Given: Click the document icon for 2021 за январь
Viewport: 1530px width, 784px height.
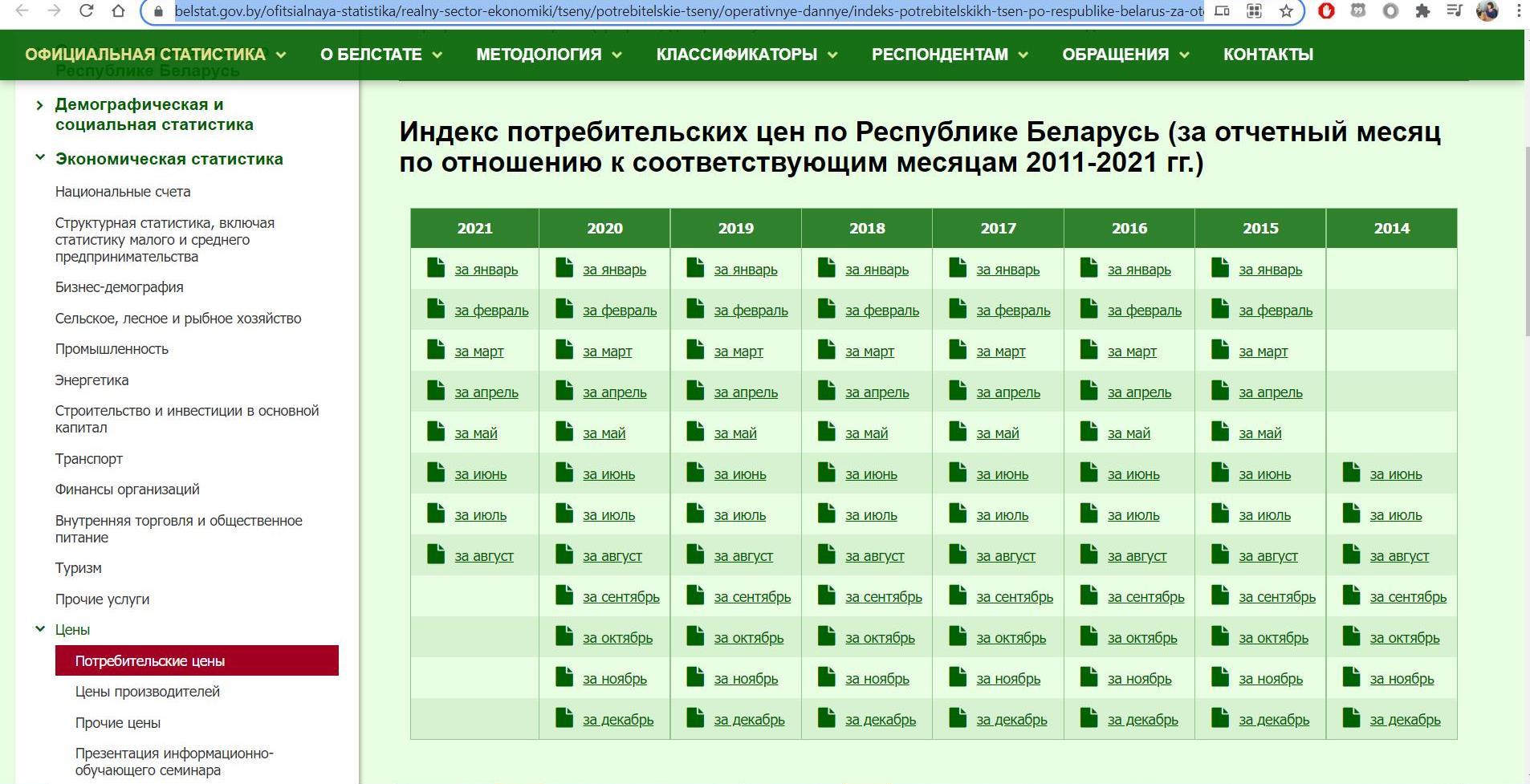Looking at the screenshot, I should pyautogui.click(x=436, y=267).
